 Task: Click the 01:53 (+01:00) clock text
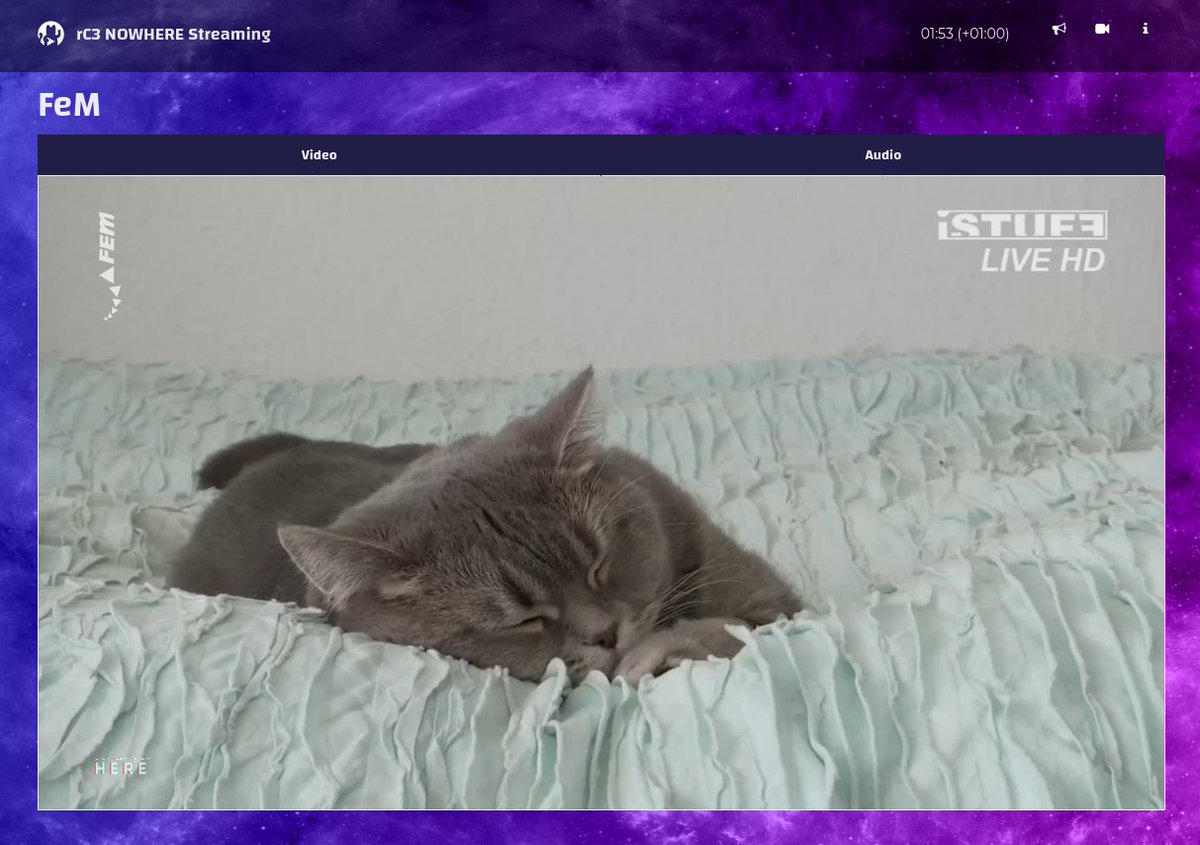click(965, 34)
